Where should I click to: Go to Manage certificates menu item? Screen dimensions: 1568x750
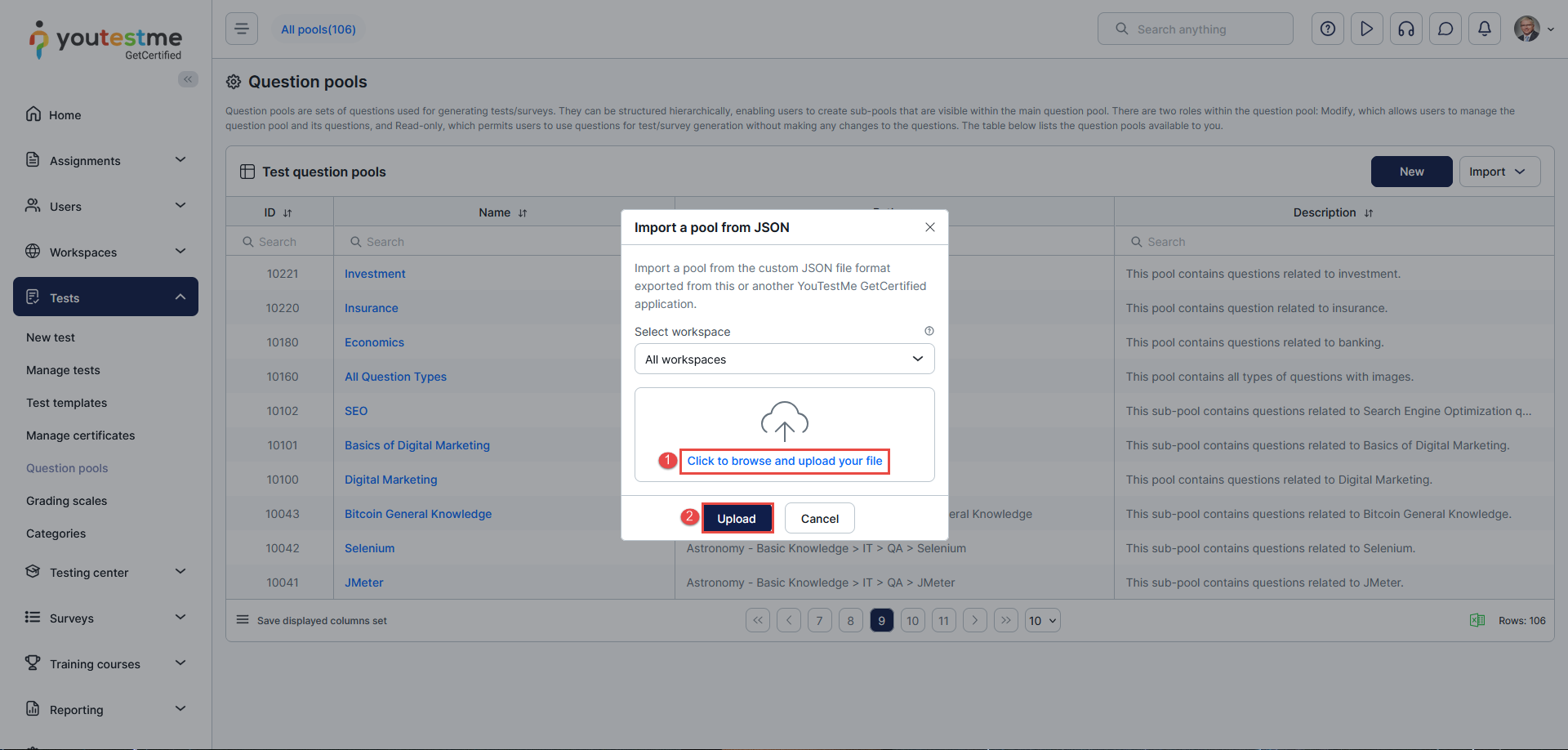click(x=80, y=435)
